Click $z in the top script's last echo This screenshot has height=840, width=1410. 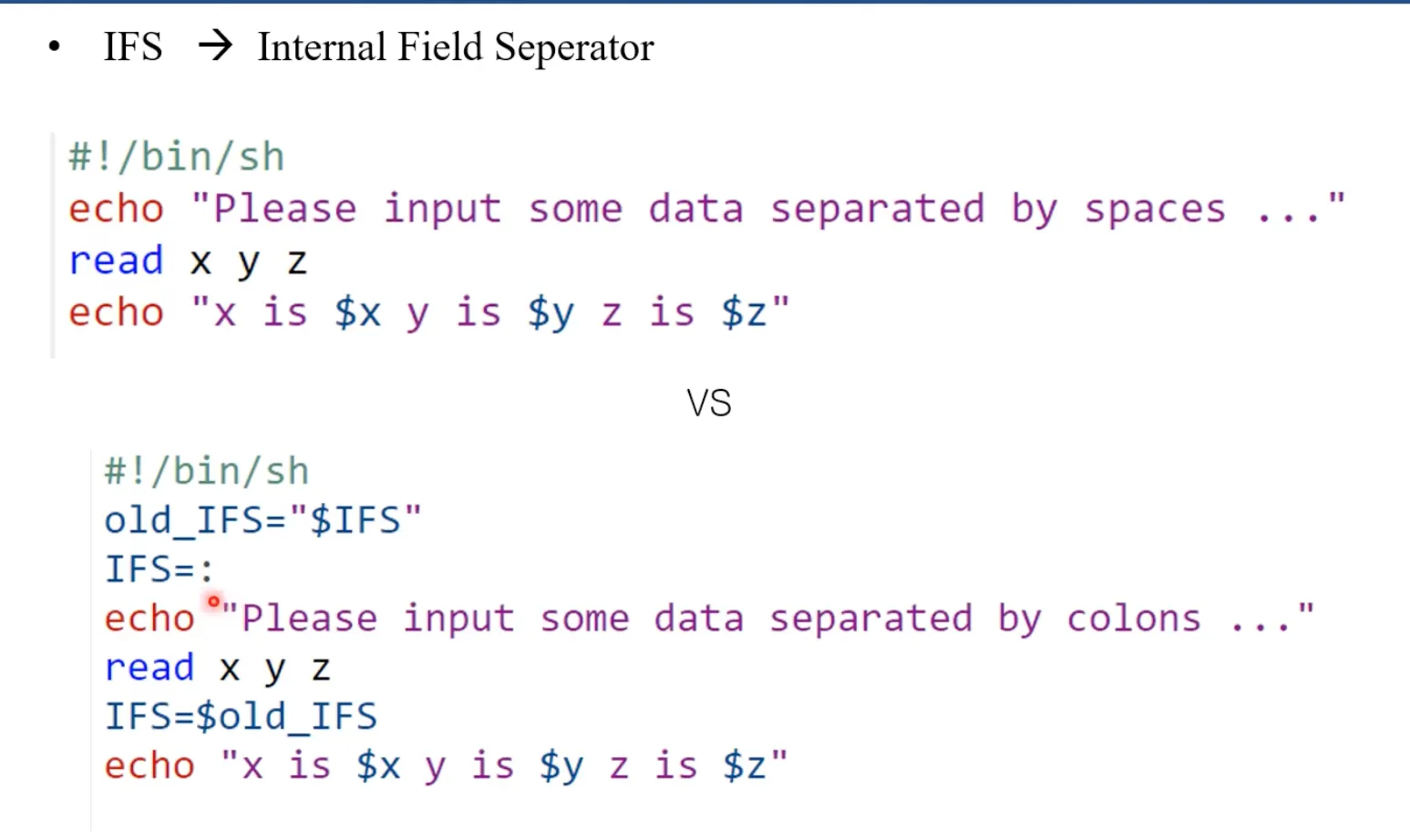[x=744, y=313]
